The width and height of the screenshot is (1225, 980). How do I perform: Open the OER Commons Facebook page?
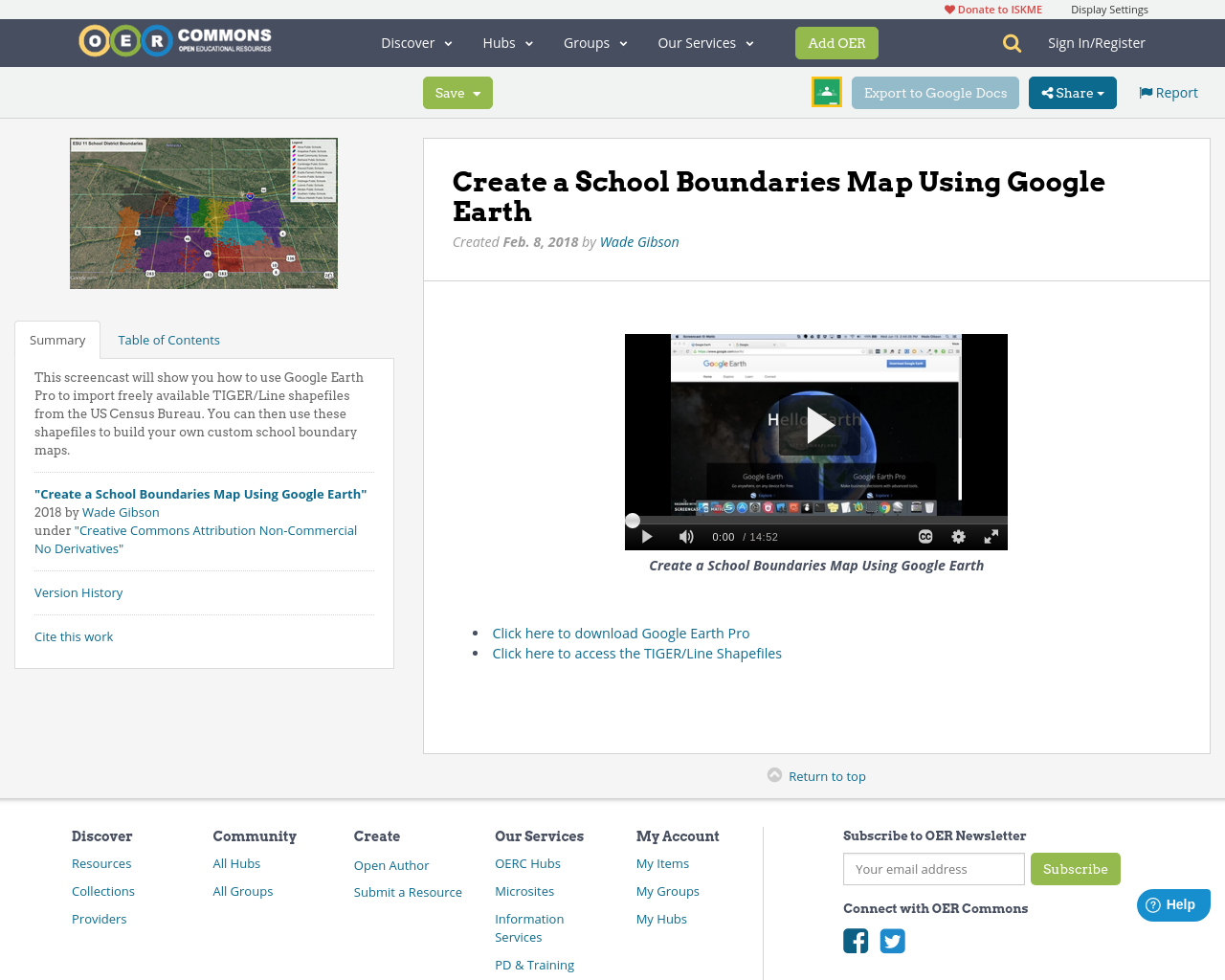click(x=855, y=941)
